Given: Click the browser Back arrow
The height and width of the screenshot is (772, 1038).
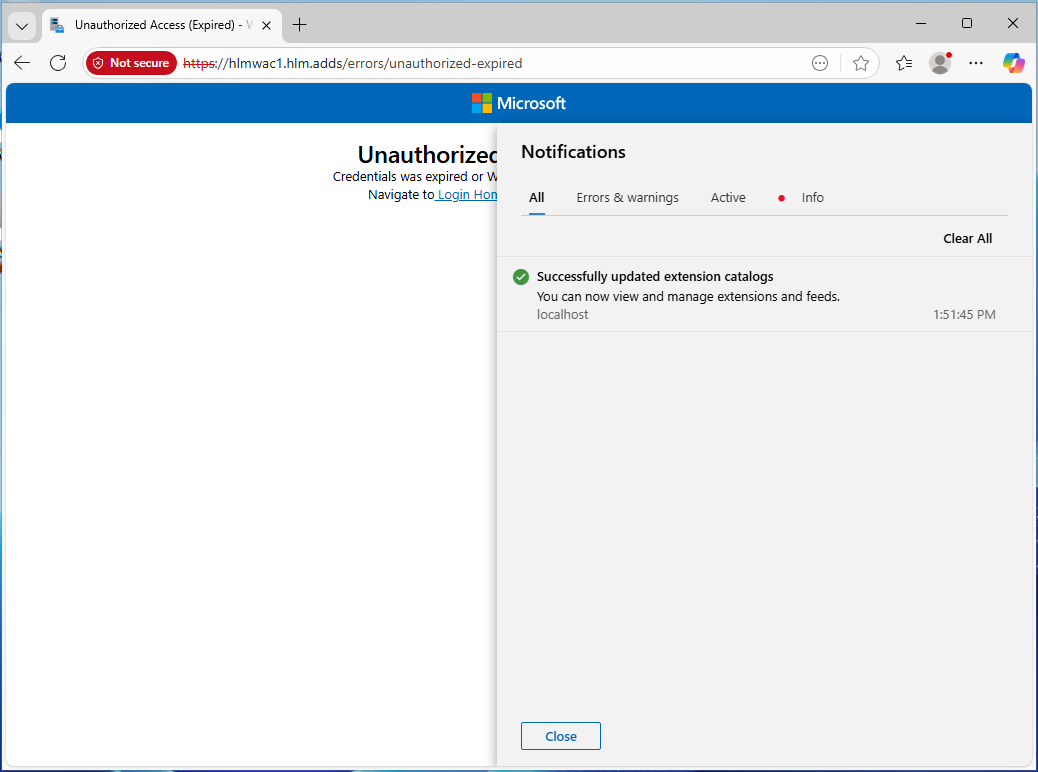Looking at the screenshot, I should pos(22,63).
